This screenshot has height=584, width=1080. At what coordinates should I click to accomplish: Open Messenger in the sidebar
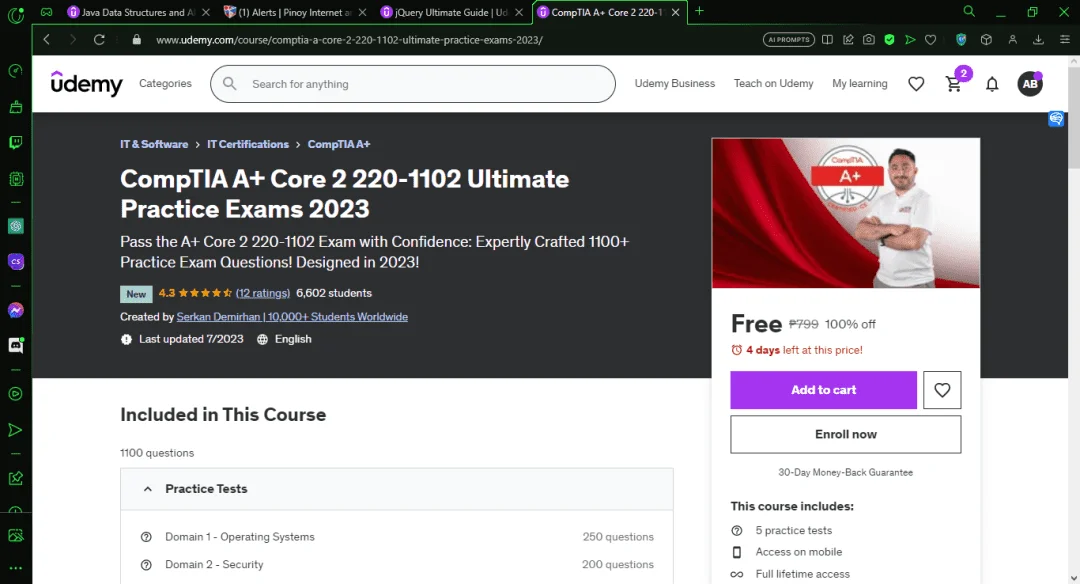15,310
